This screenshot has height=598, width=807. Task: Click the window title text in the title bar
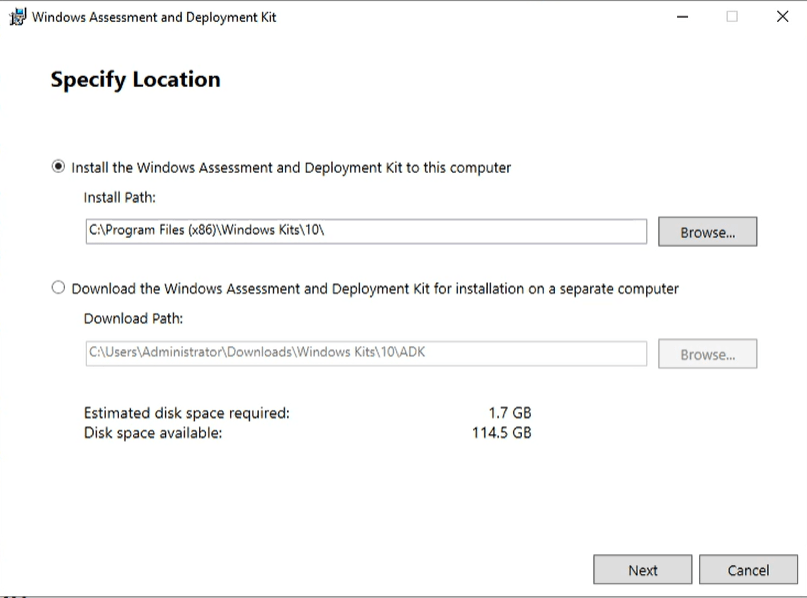(x=154, y=17)
